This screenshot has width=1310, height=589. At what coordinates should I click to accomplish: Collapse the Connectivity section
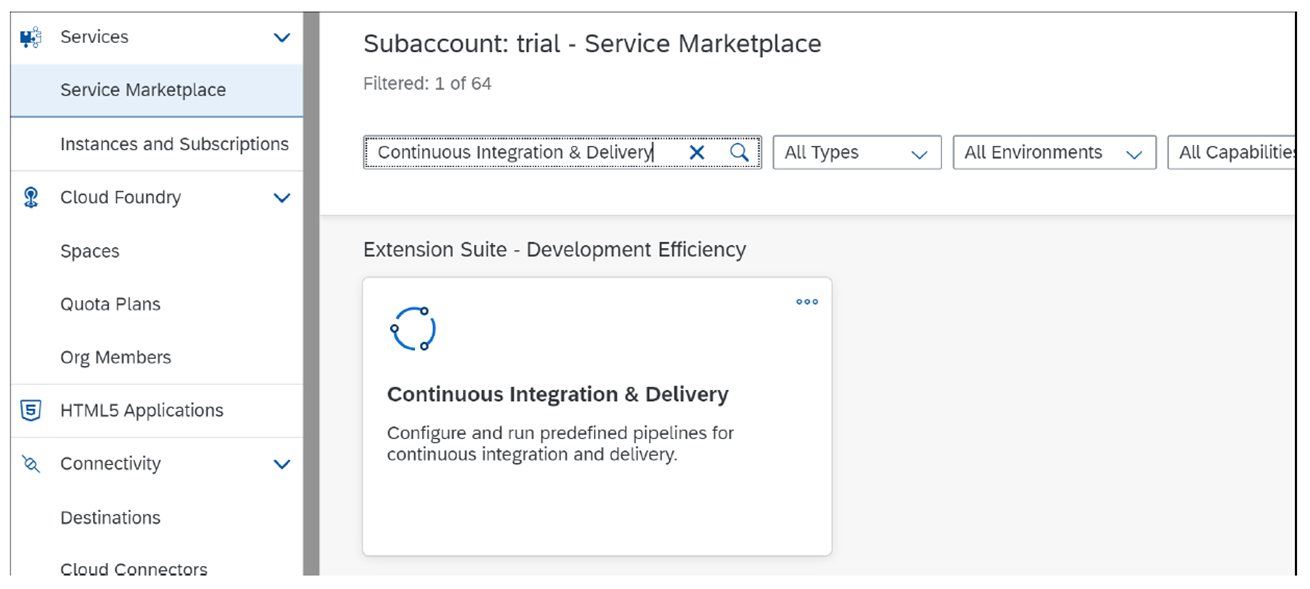281,463
